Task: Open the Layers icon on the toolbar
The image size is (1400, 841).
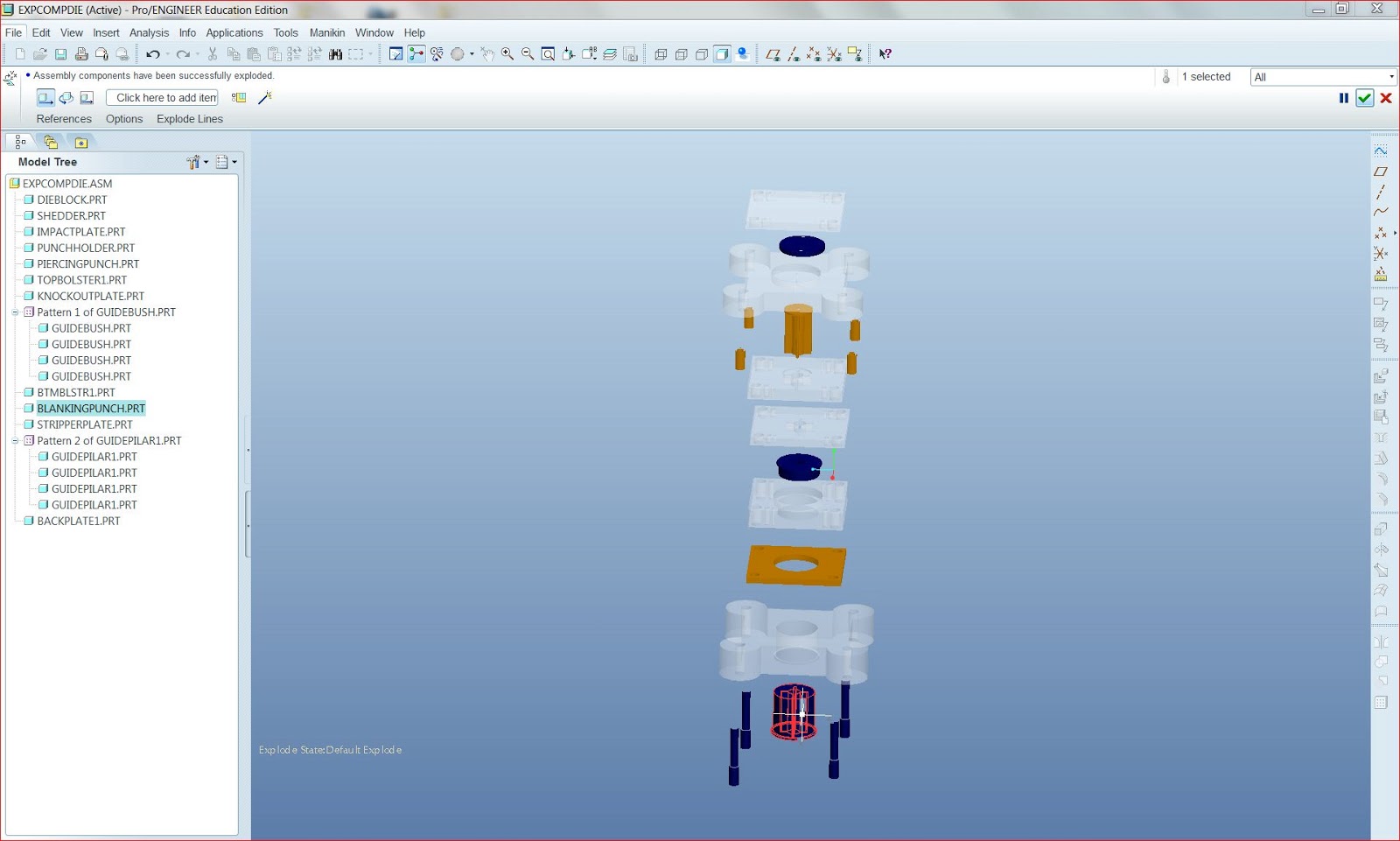Action: click(x=611, y=54)
